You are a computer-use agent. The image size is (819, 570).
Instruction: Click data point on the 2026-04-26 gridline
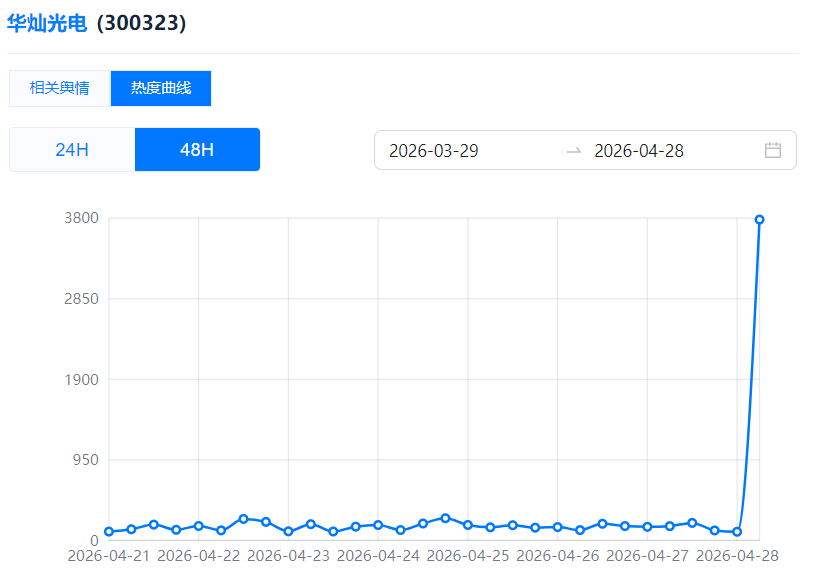[557, 527]
